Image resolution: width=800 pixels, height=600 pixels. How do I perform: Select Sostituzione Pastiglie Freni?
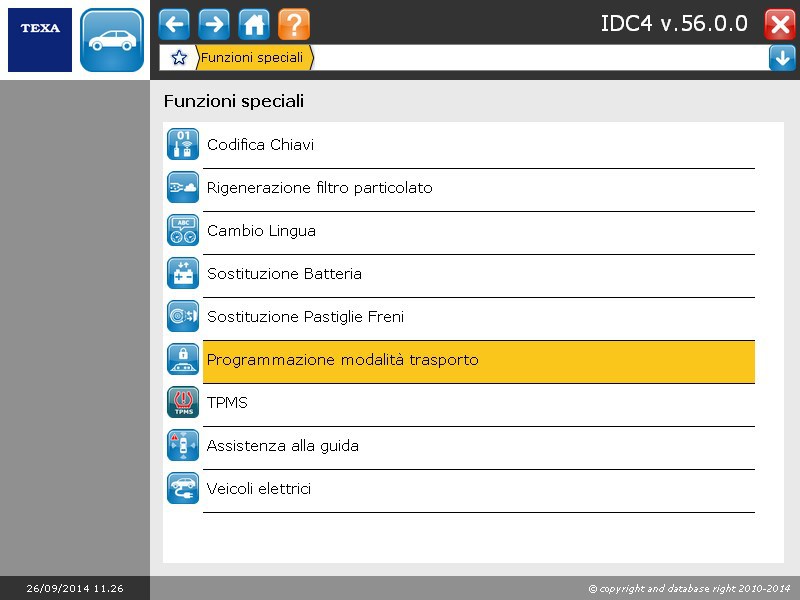pyautogui.click(x=479, y=317)
